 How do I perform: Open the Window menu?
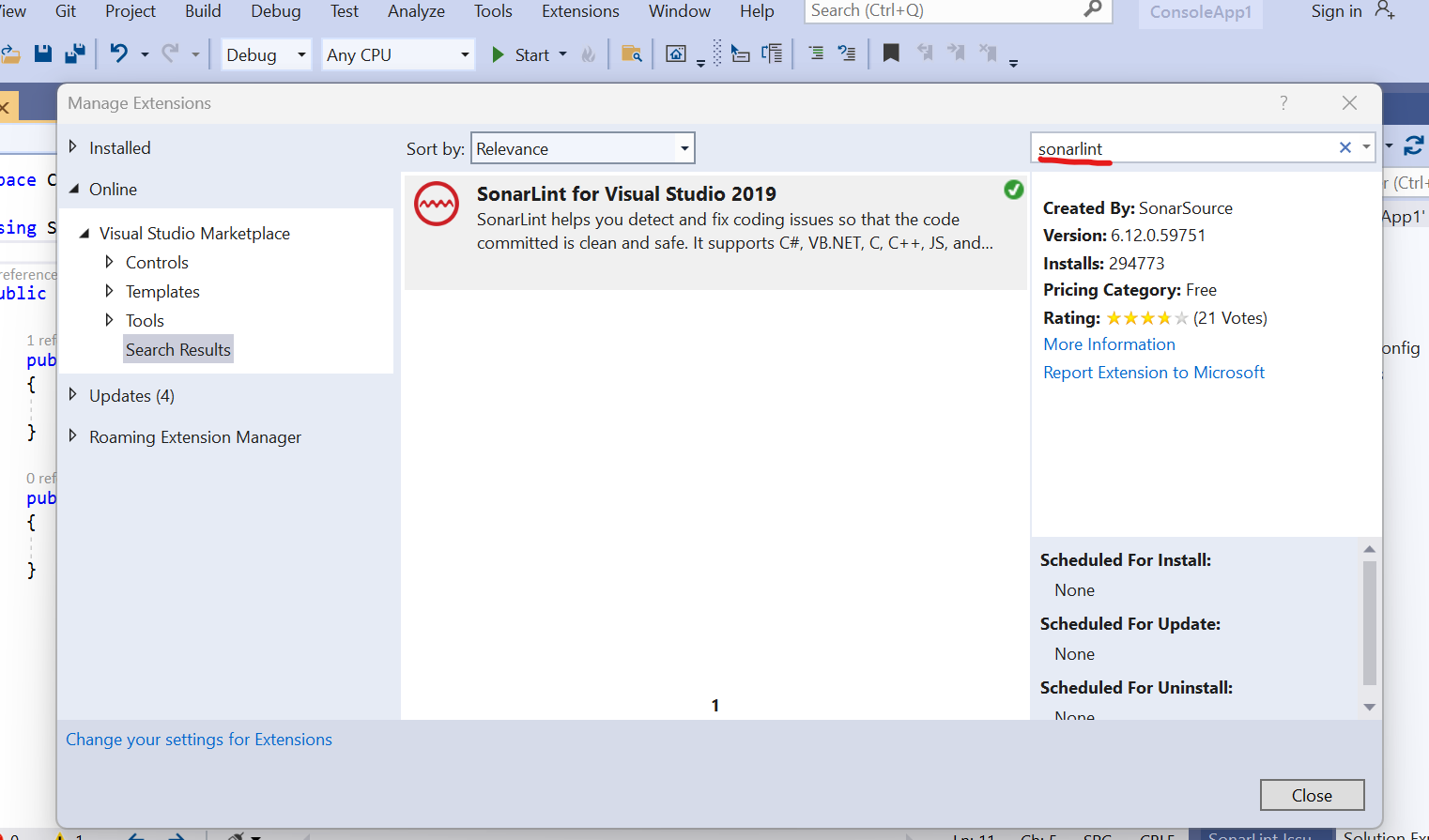pos(680,11)
